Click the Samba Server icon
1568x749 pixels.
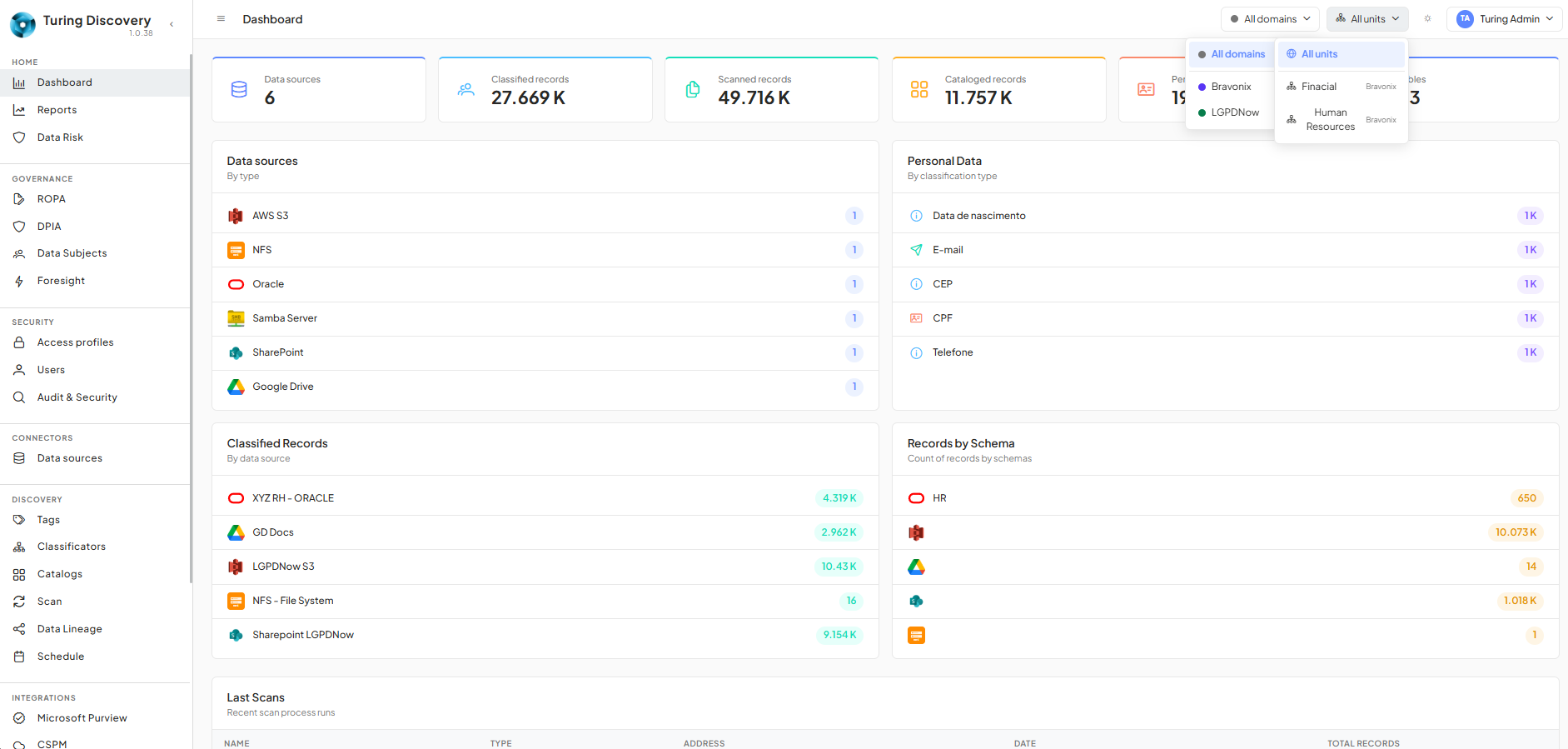(236, 318)
